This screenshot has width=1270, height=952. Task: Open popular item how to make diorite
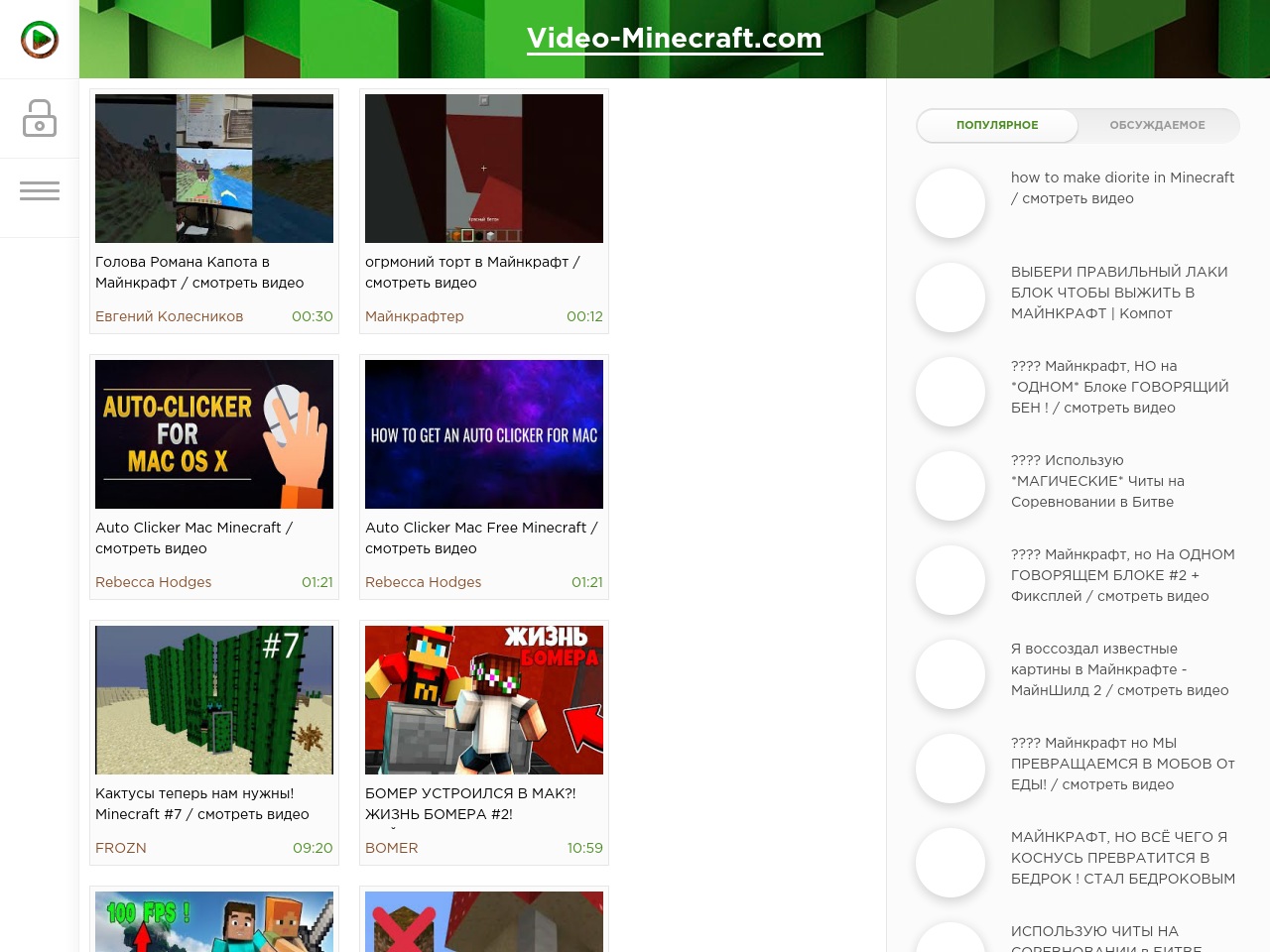point(1122,188)
